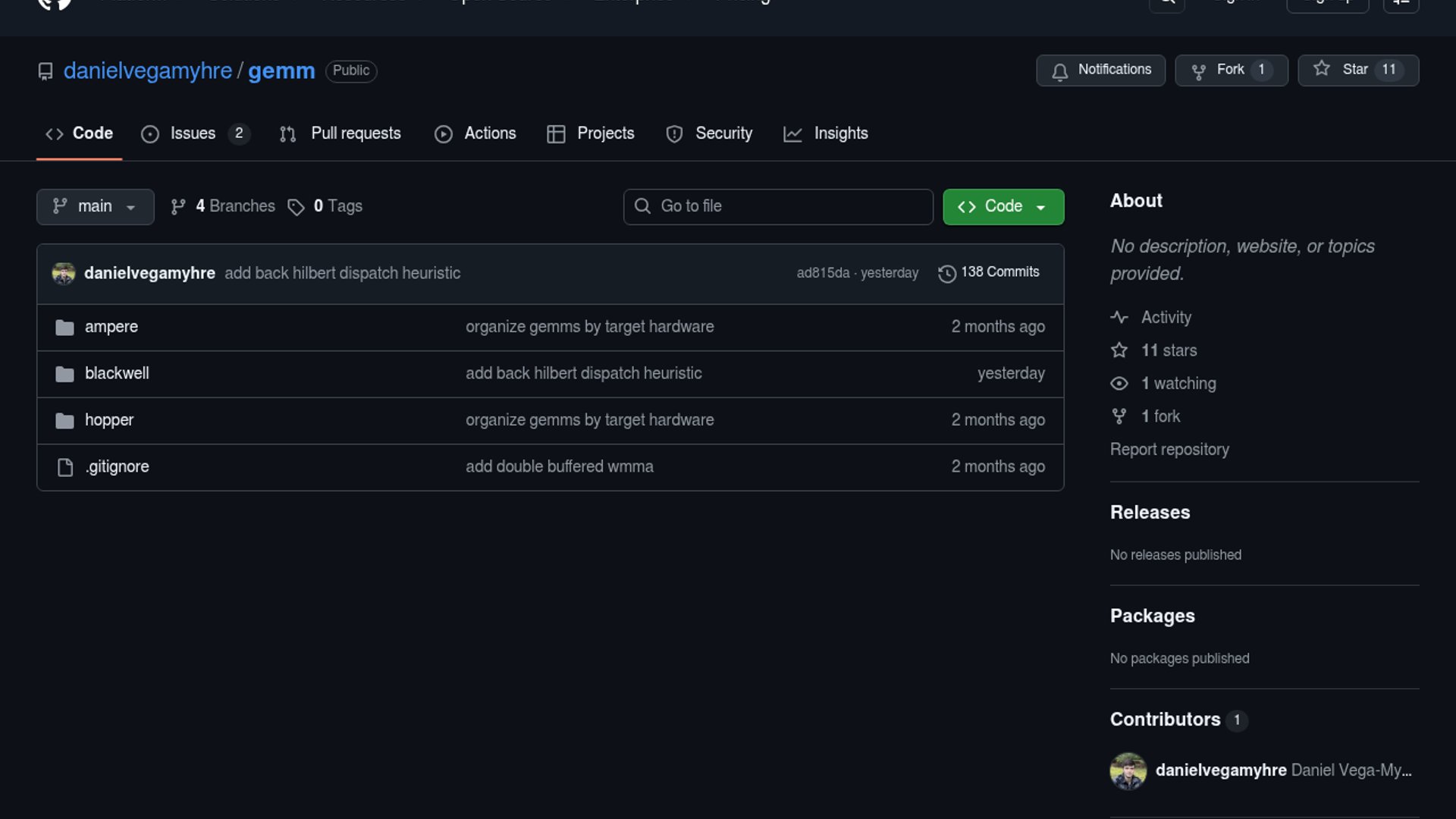Click the .gitignore file icon
The height and width of the screenshot is (819, 1456).
(65, 467)
